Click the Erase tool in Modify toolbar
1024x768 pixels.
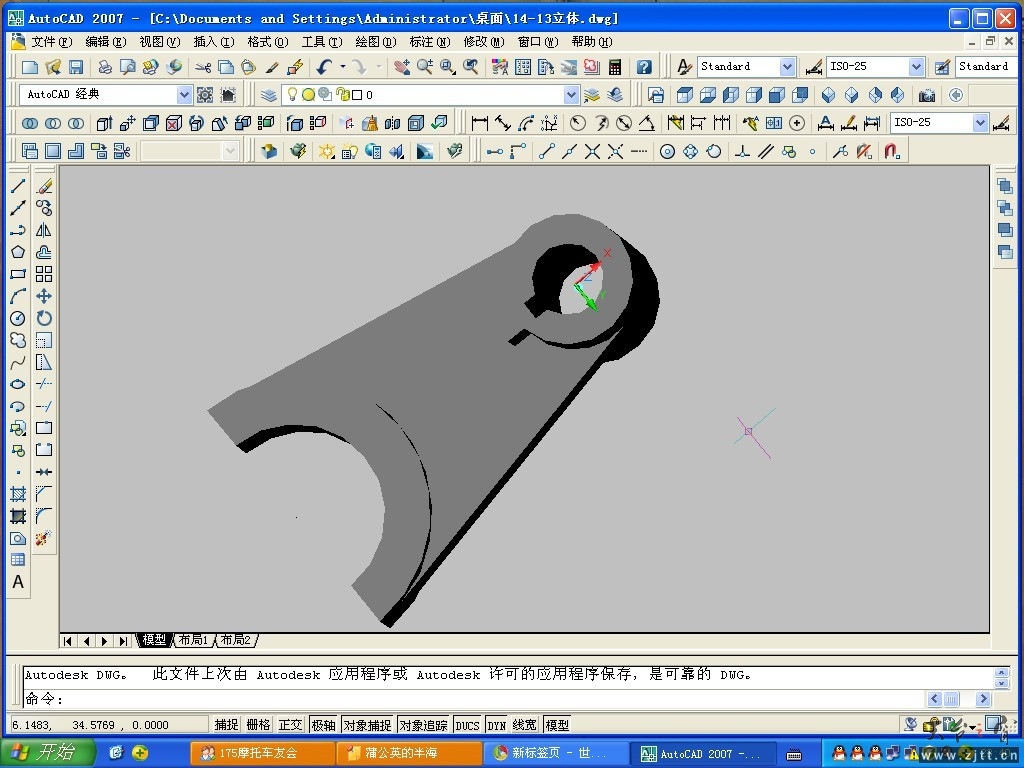tap(44, 186)
